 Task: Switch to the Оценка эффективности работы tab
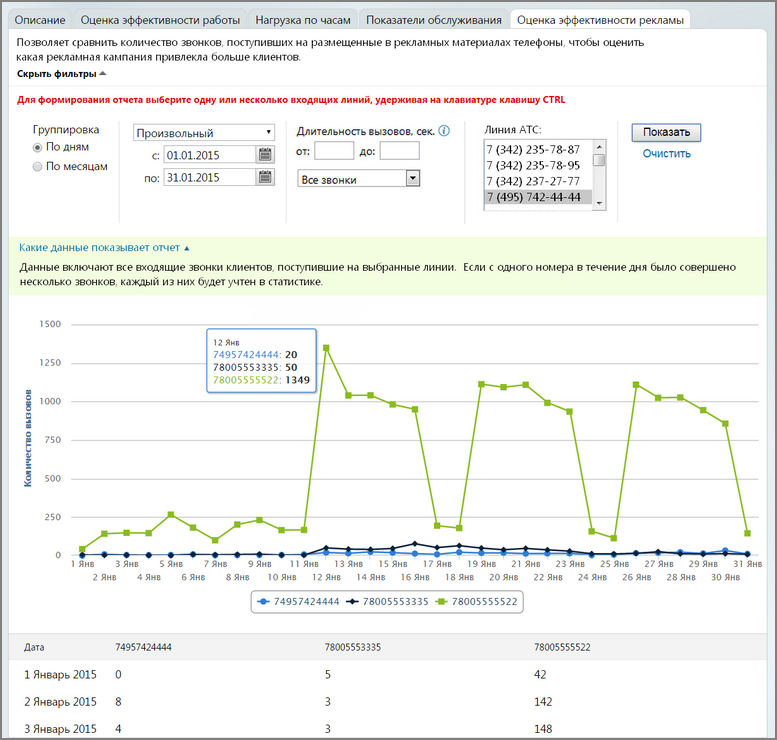click(160, 20)
